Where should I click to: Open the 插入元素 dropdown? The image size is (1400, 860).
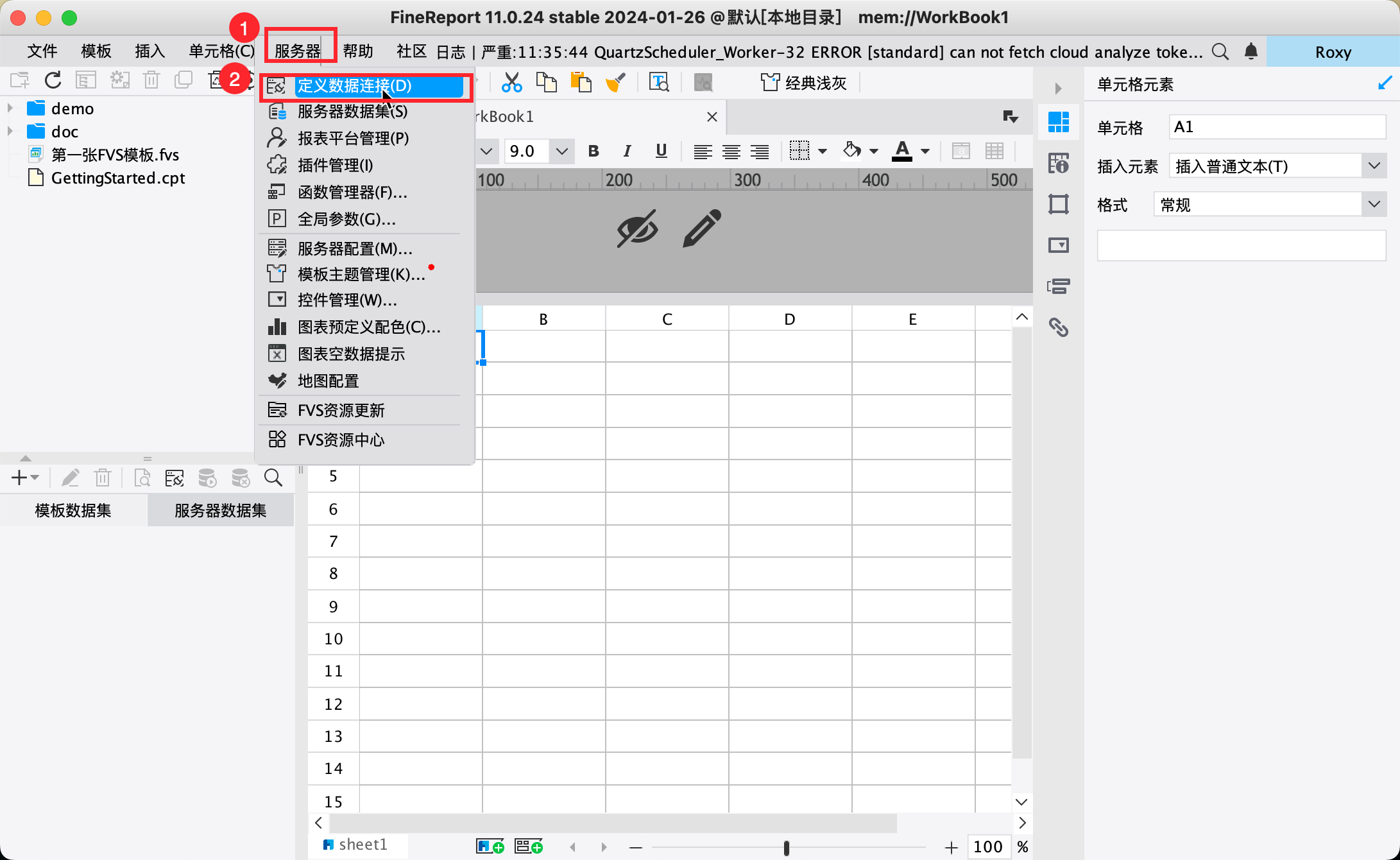tap(1374, 166)
